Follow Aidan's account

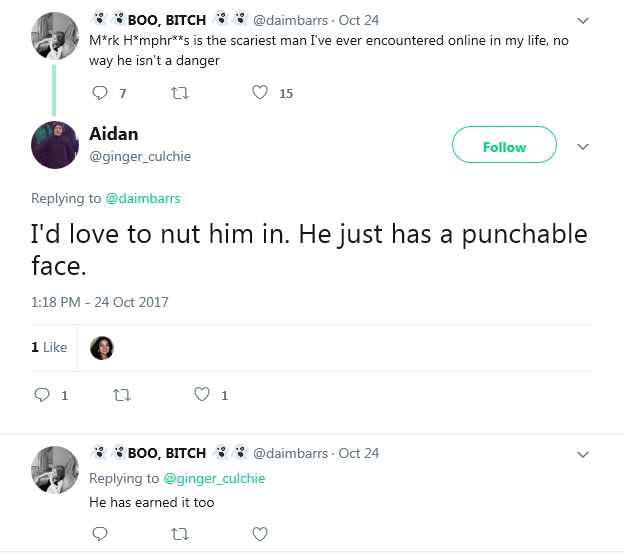504,146
